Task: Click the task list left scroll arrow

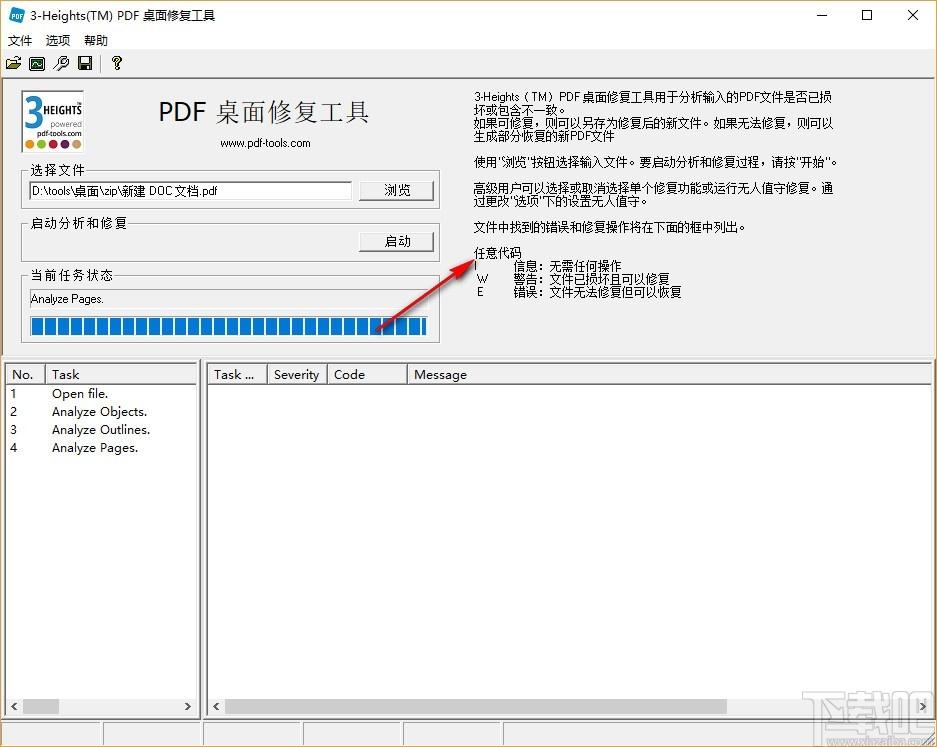Action: (14, 706)
